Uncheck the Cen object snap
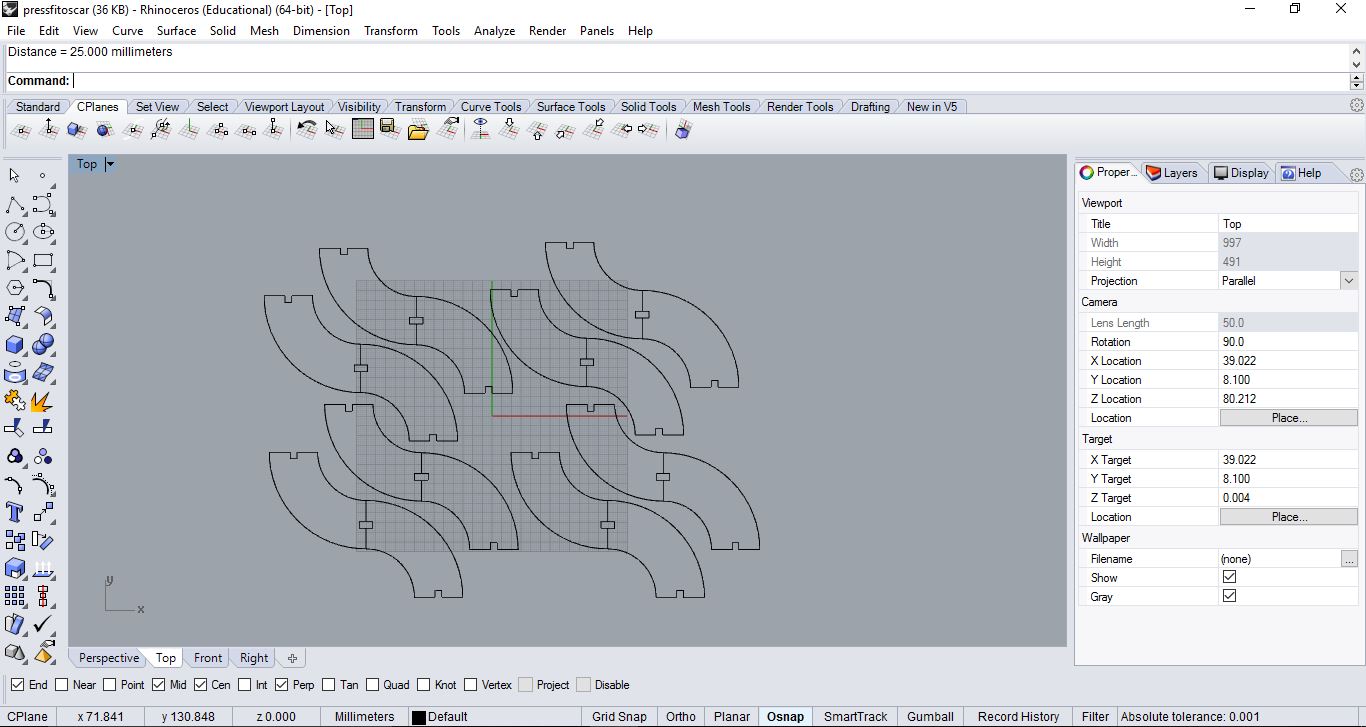The image size is (1366, 727). click(x=200, y=685)
